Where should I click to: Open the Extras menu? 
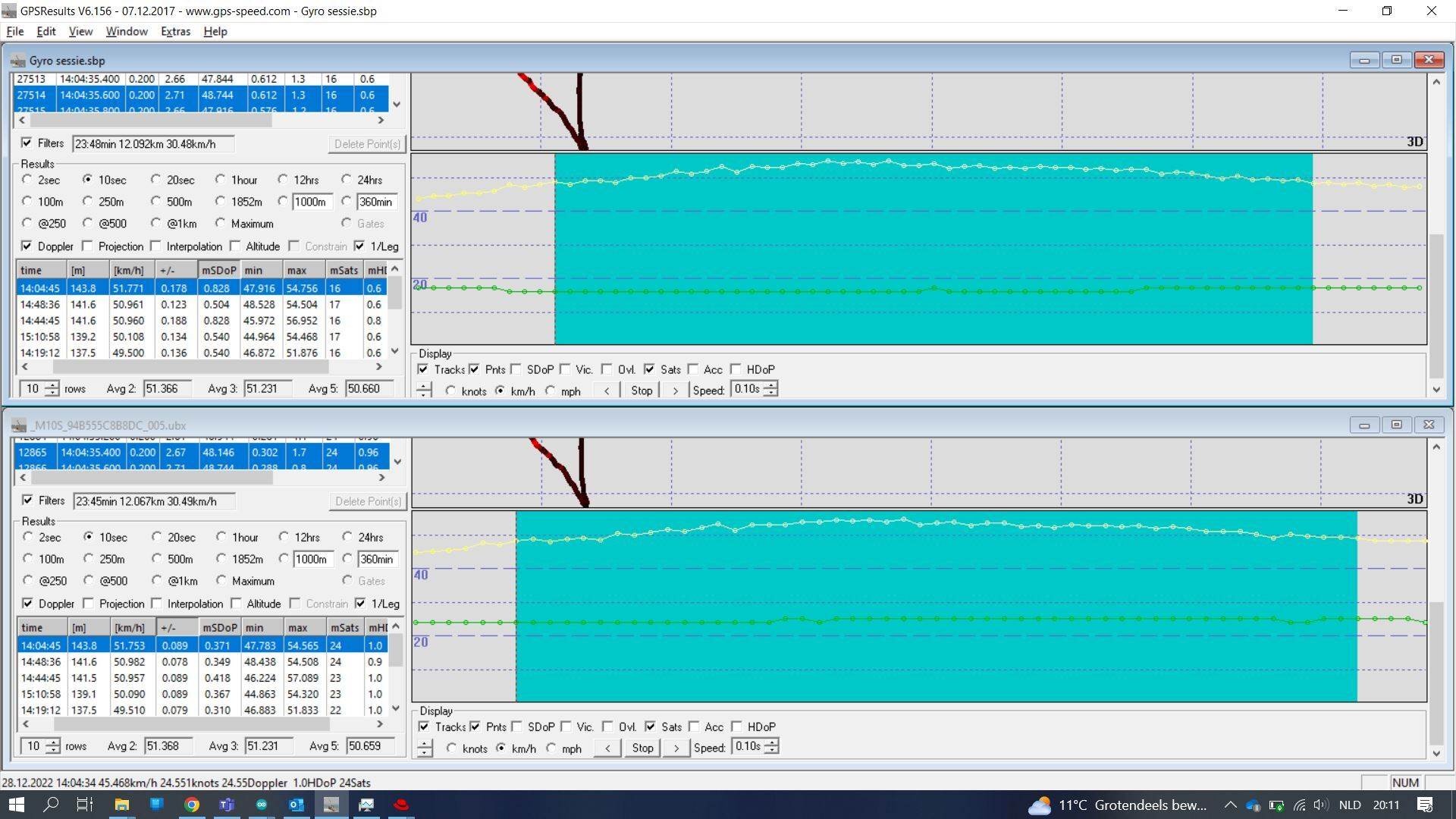point(175,31)
